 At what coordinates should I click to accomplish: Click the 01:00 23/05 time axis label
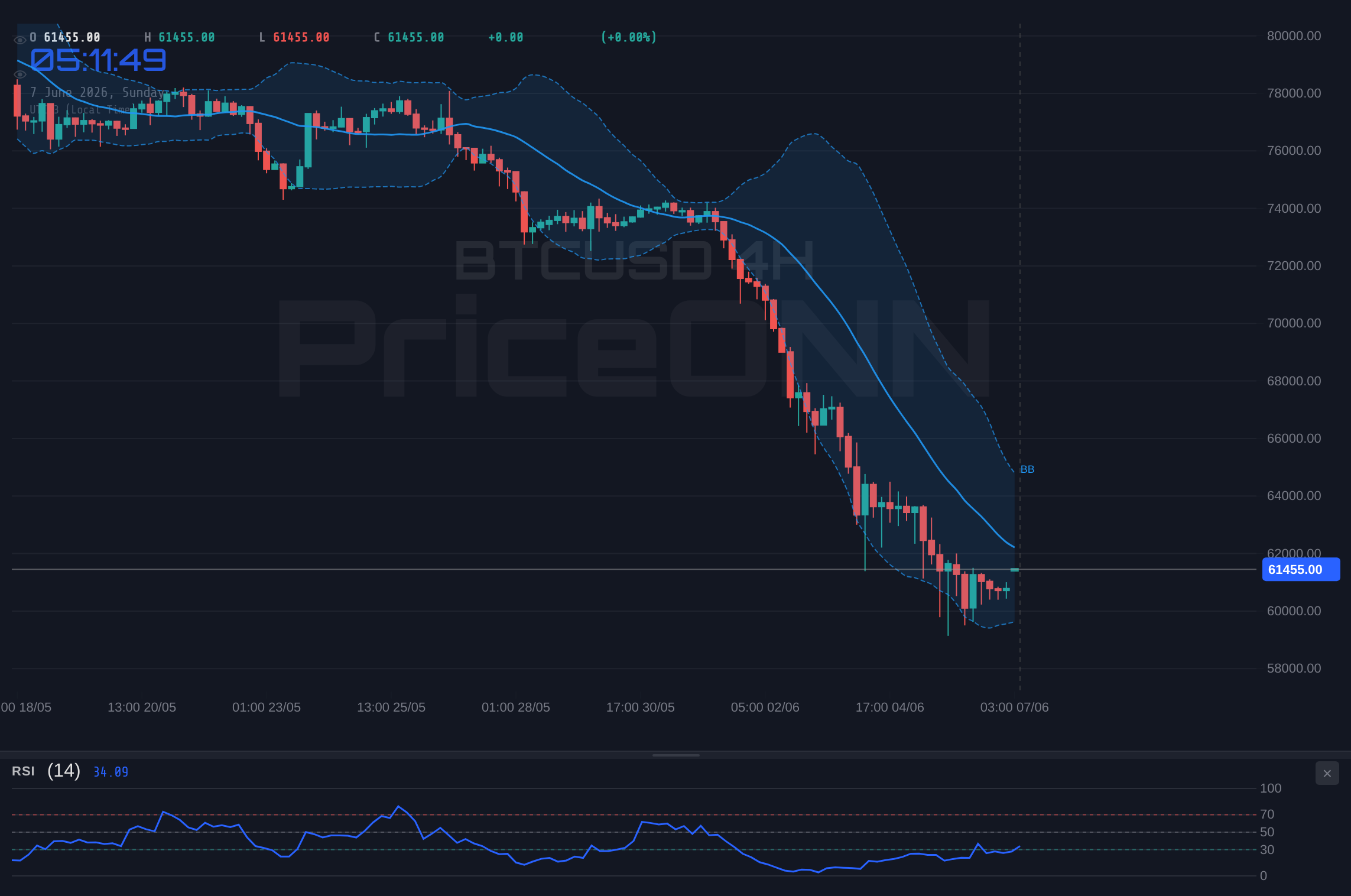click(267, 707)
